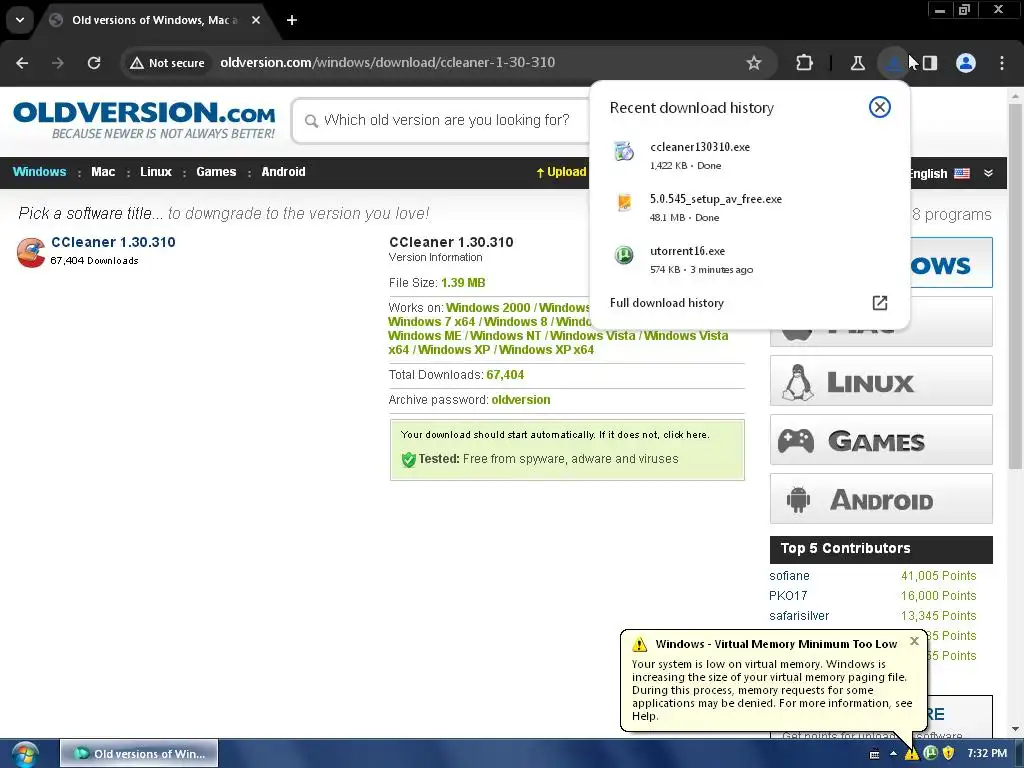Click the security shield tray icon
Viewport: 1024px width, 768px height.
click(948, 753)
